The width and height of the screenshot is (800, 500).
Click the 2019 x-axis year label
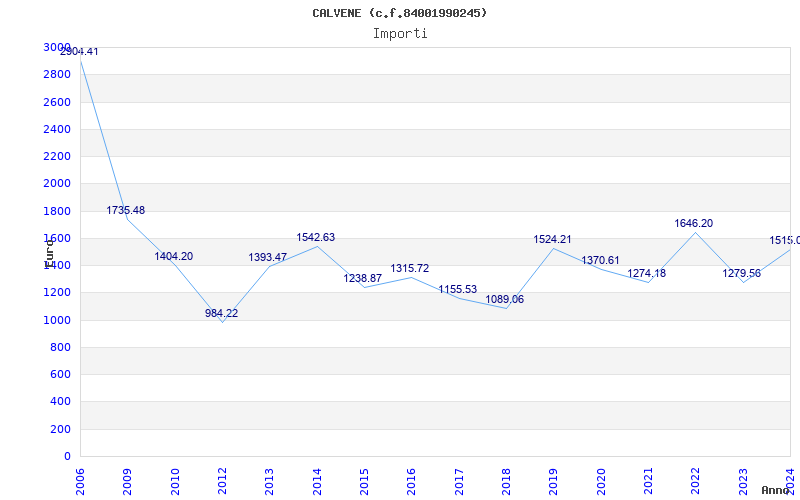(x=554, y=482)
